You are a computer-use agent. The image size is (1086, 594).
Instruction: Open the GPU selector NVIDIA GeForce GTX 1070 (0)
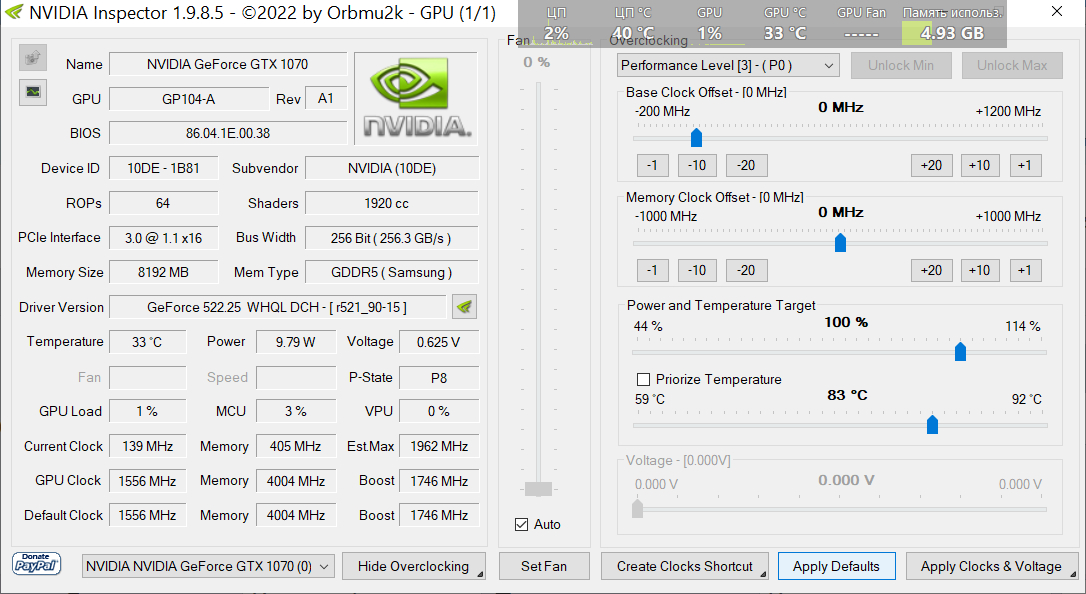(x=208, y=566)
